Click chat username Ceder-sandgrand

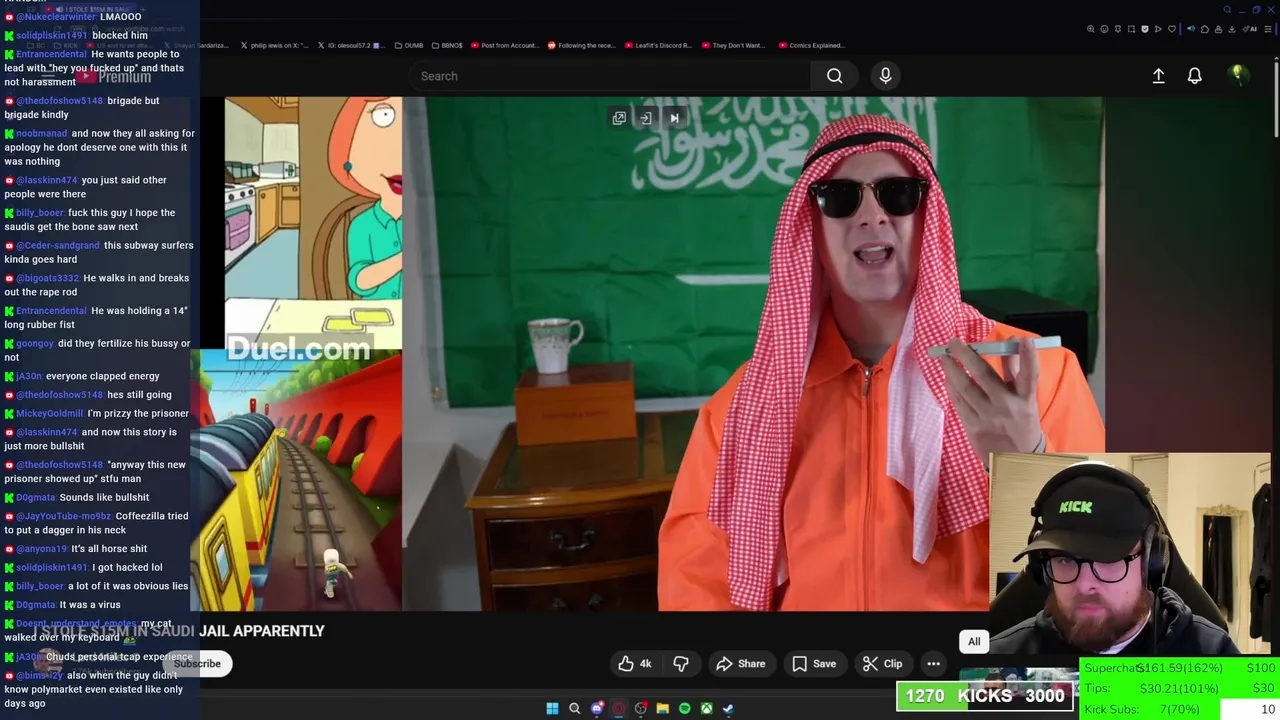click(58, 246)
